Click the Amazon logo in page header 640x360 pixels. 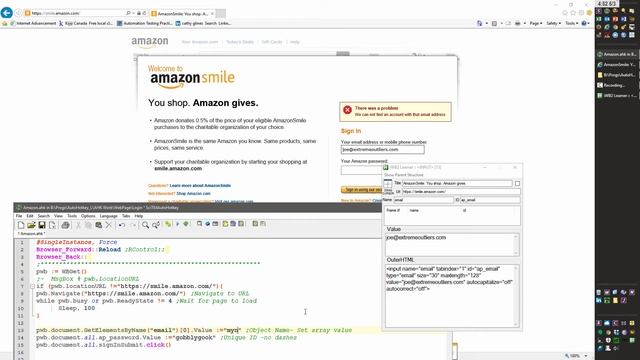click(150, 42)
